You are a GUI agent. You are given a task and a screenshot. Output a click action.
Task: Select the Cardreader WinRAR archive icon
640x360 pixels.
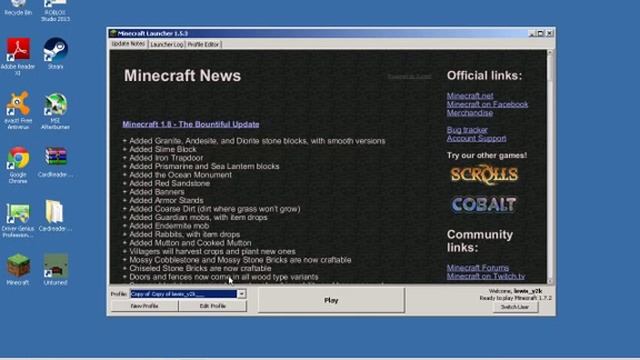coord(56,162)
